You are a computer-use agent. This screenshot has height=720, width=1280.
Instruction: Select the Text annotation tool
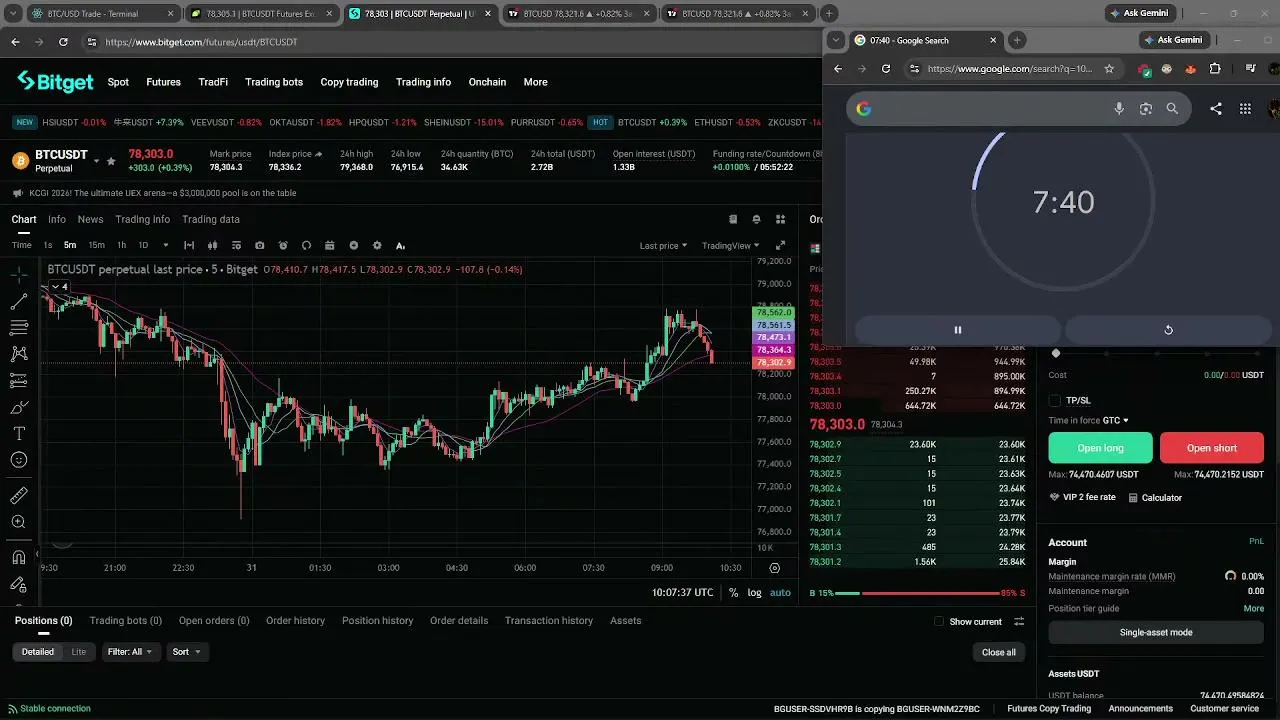click(x=18, y=434)
